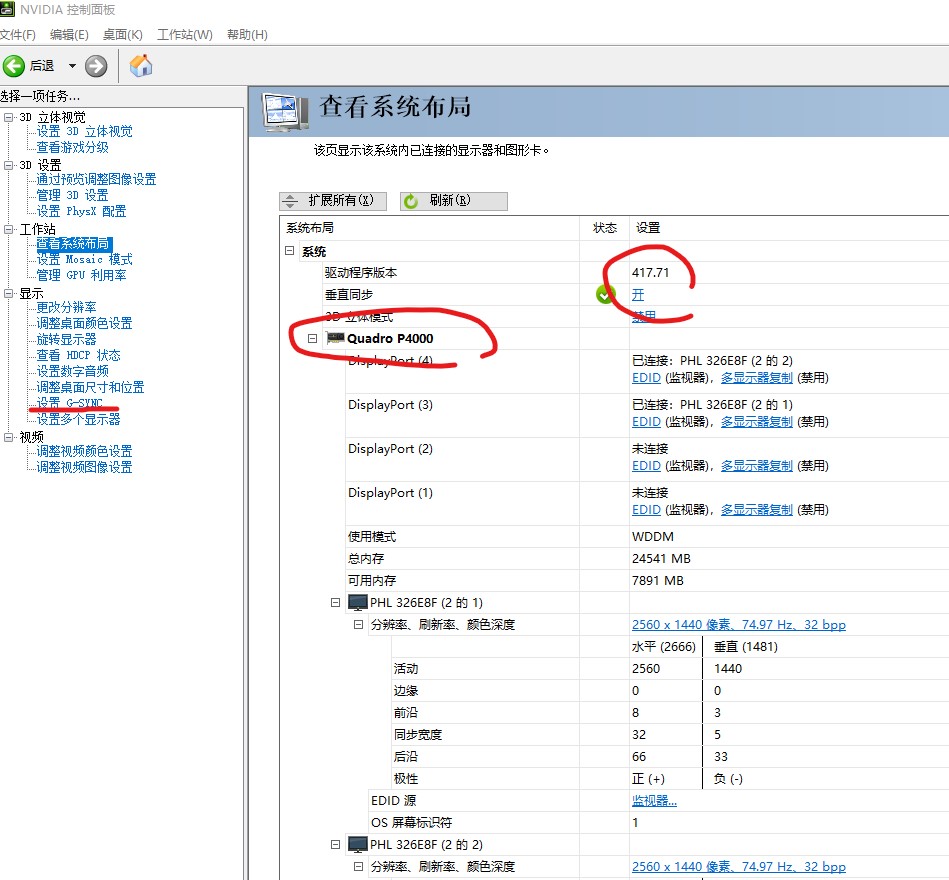
Task: Select 管理 GPU 利用率 task
Action: point(81,275)
